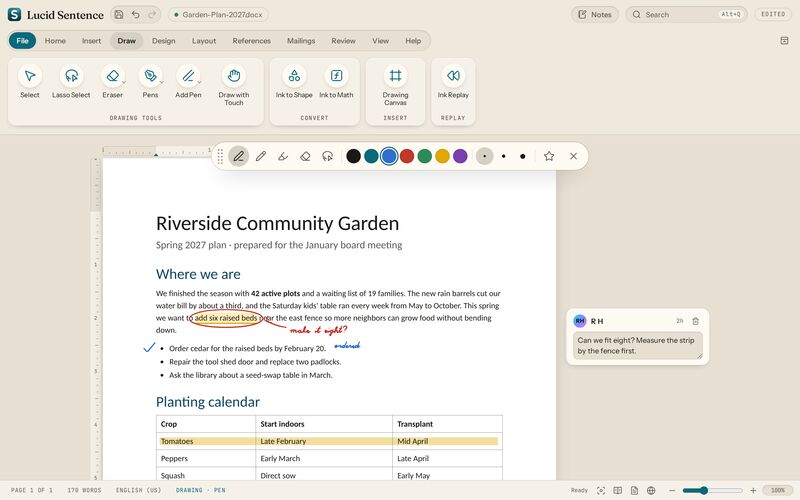Select the medium pen thickness
The height and width of the screenshot is (500, 800).
[504, 156]
